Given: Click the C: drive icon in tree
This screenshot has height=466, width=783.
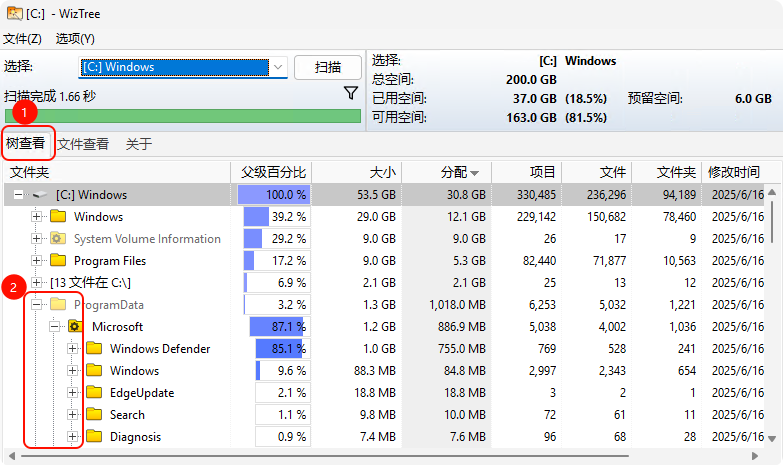Looking at the screenshot, I should click(x=40, y=195).
